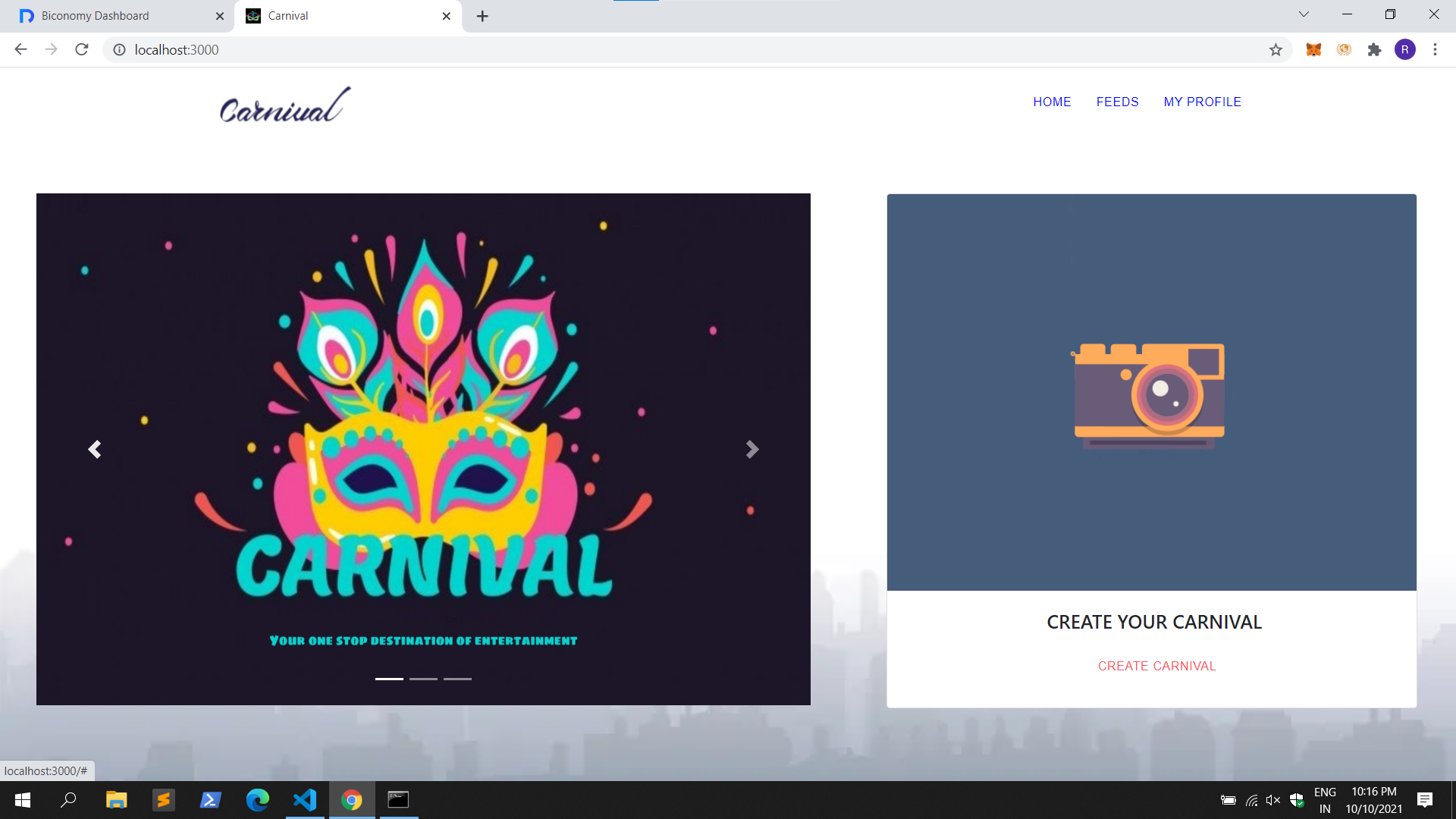The width and height of the screenshot is (1456, 819).
Task: Open the Chrome extensions puzzle icon
Action: pos(1374,50)
